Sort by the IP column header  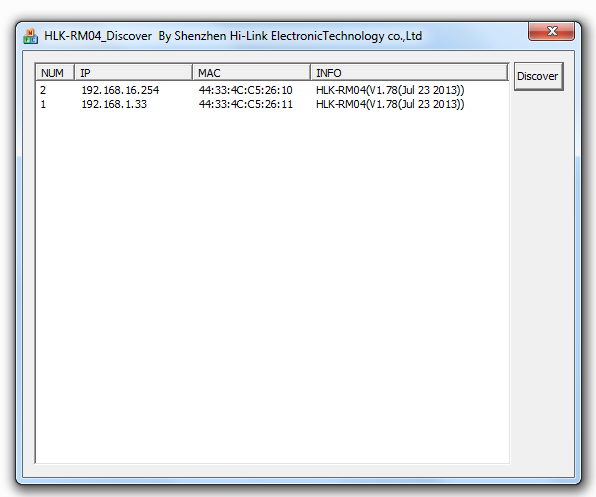pos(133,73)
